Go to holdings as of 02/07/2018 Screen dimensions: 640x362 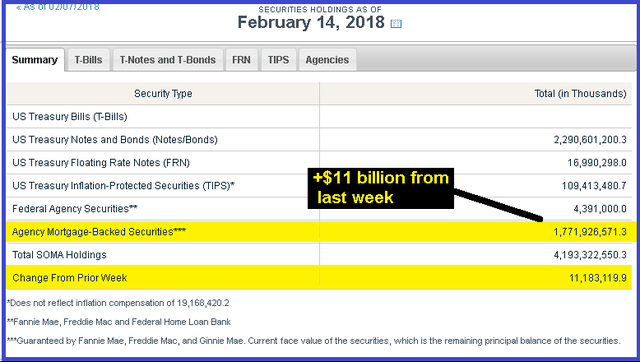[58, 7]
